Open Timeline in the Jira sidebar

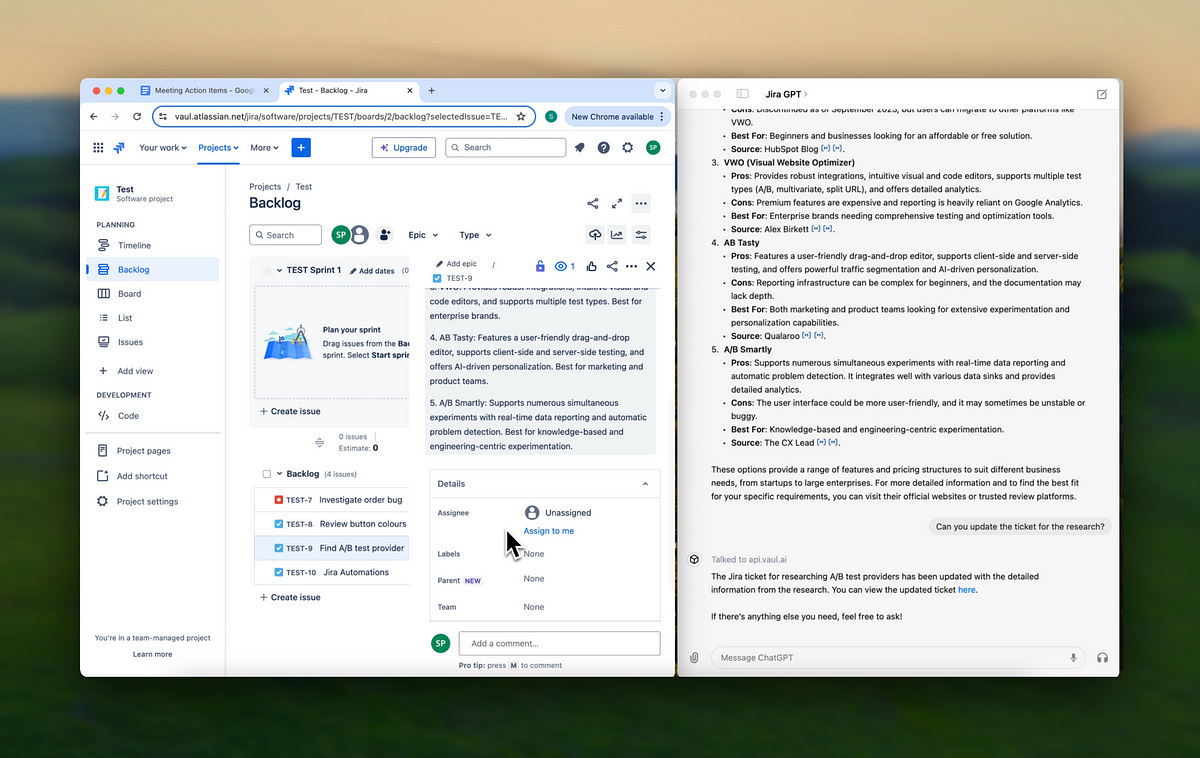click(x=152, y=245)
